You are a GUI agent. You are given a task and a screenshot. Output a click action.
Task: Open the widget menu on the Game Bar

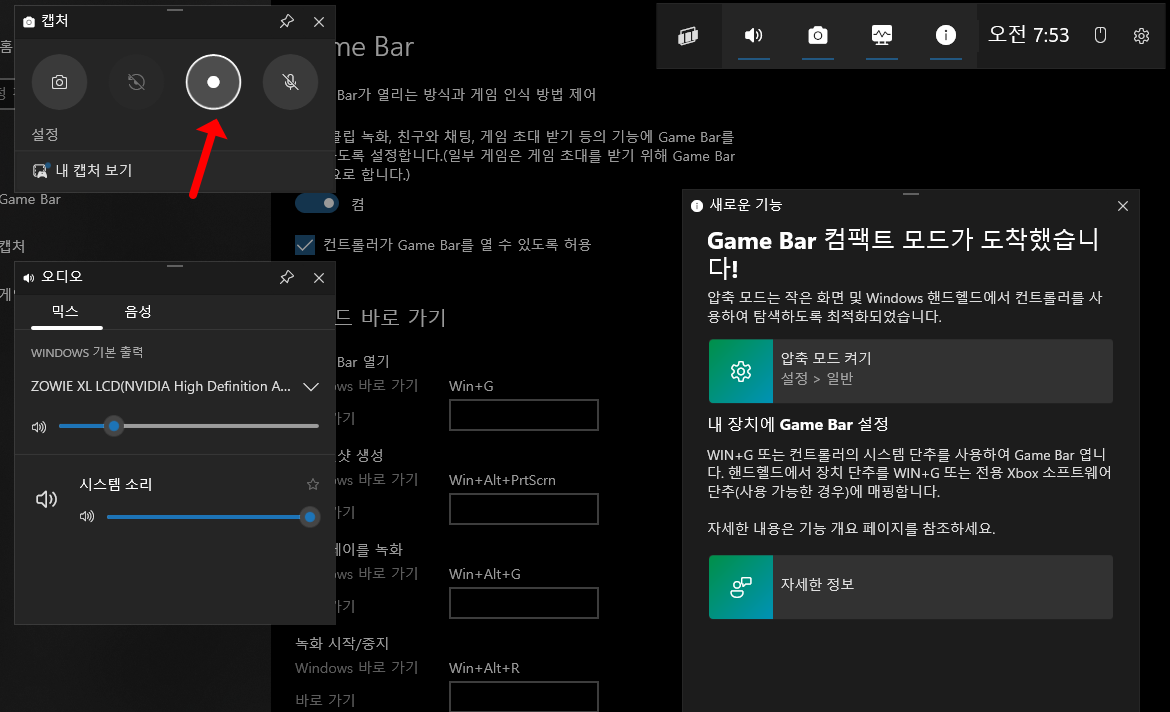[x=689, y=36]
